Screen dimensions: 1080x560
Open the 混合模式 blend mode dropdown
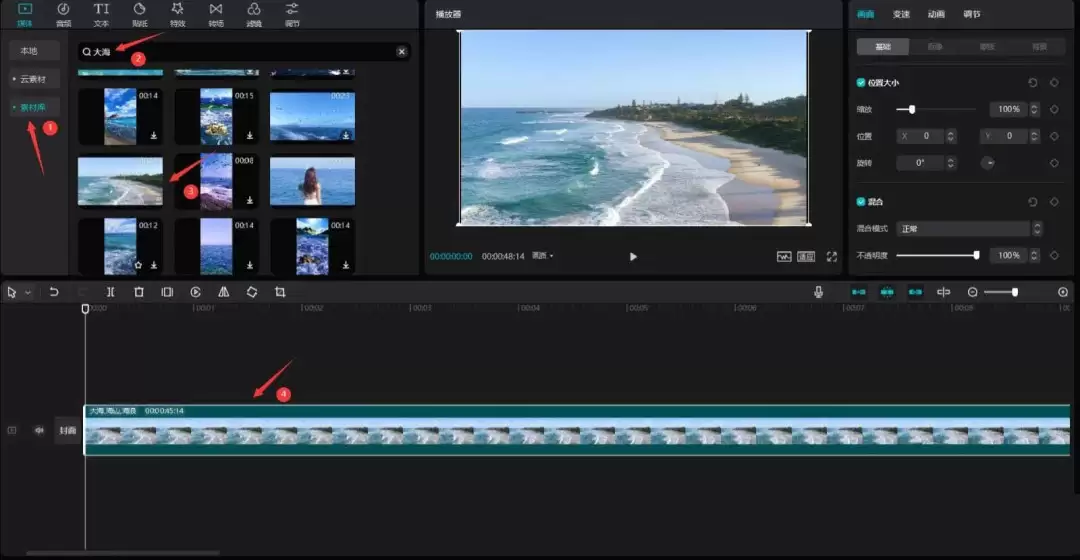969,229
